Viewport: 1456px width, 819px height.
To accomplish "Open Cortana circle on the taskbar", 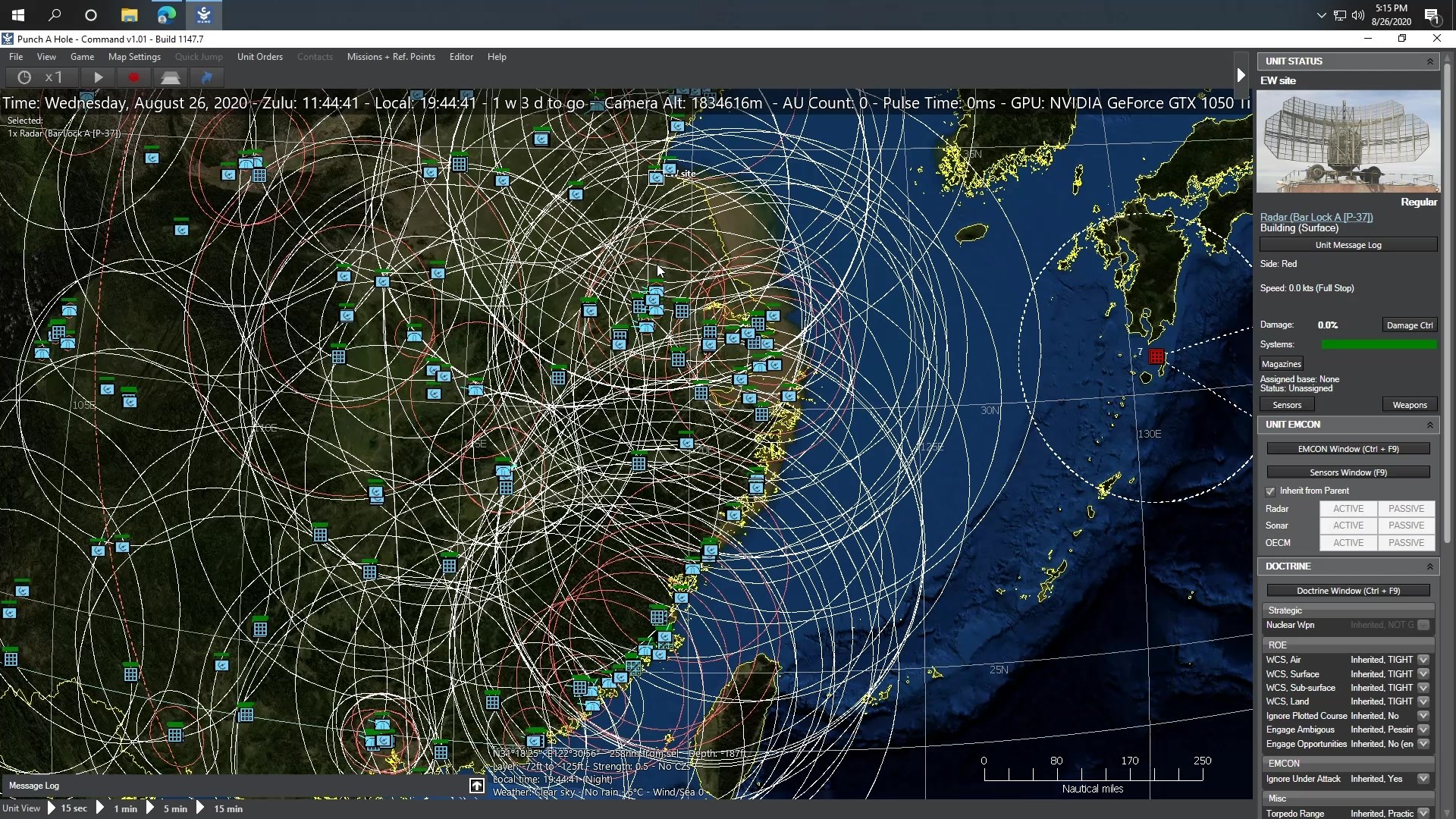I will 91,14.
